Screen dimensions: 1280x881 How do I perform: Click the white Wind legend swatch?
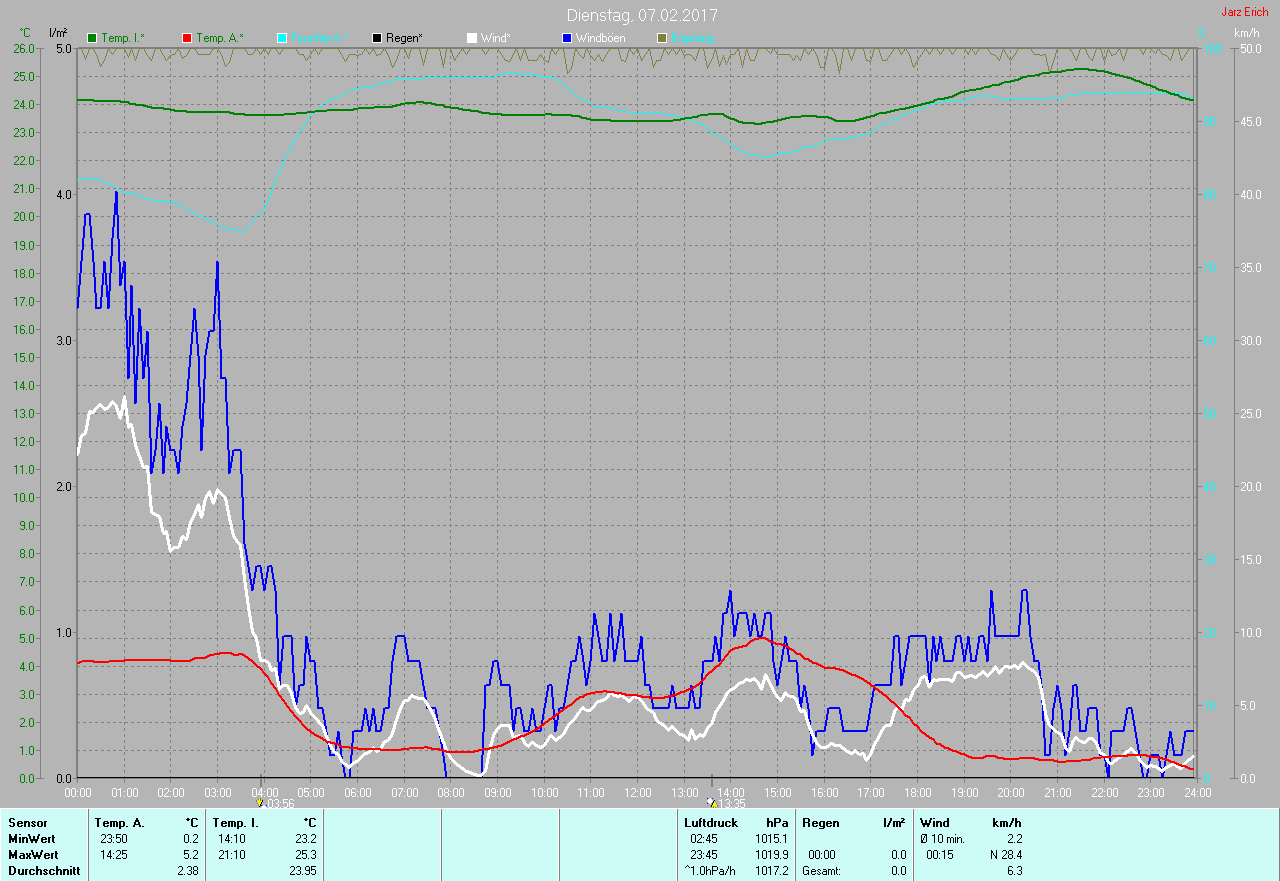click(x=472, y=38)
